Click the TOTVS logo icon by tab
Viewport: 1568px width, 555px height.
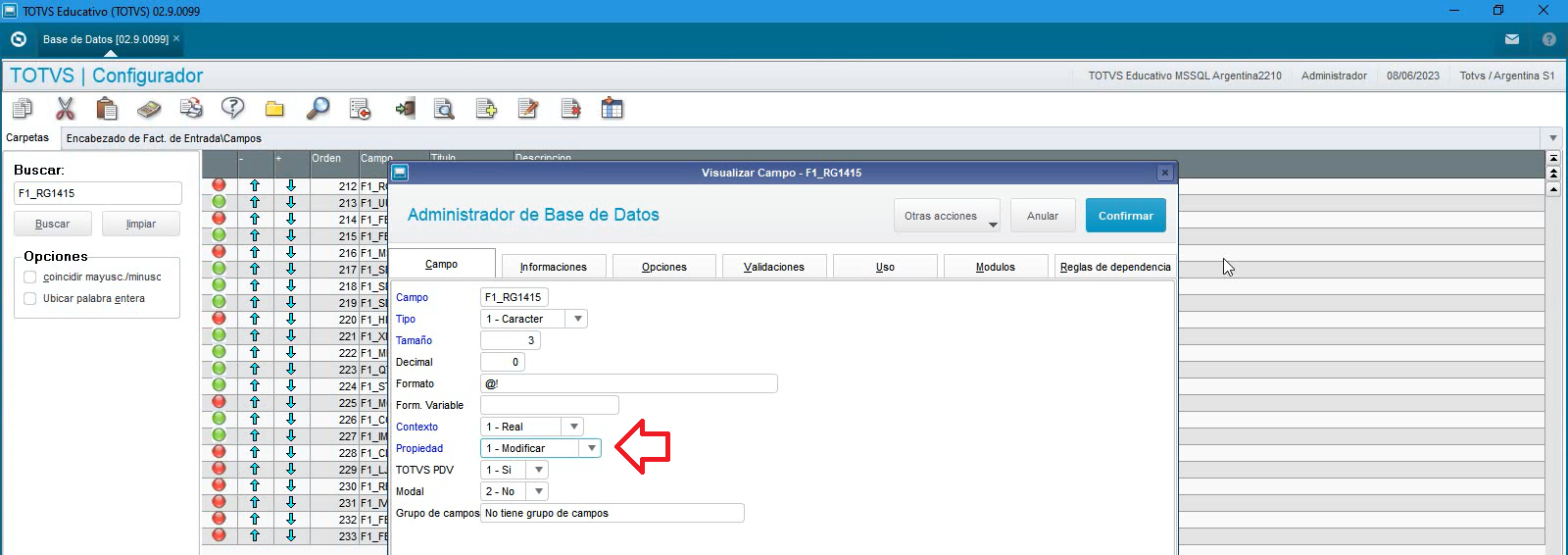[19, 39]
